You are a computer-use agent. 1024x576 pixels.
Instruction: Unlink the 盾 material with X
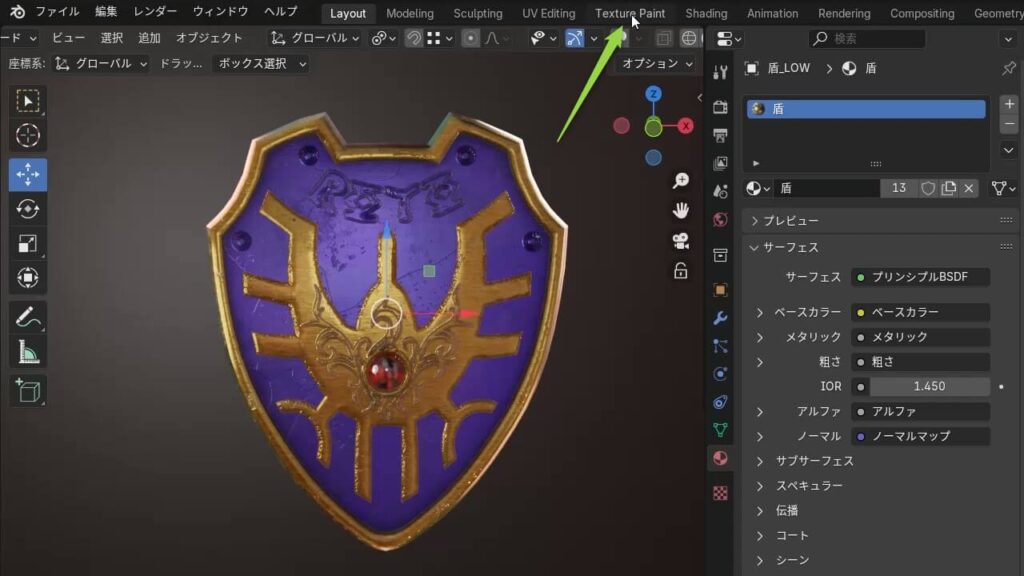point(968,188)
